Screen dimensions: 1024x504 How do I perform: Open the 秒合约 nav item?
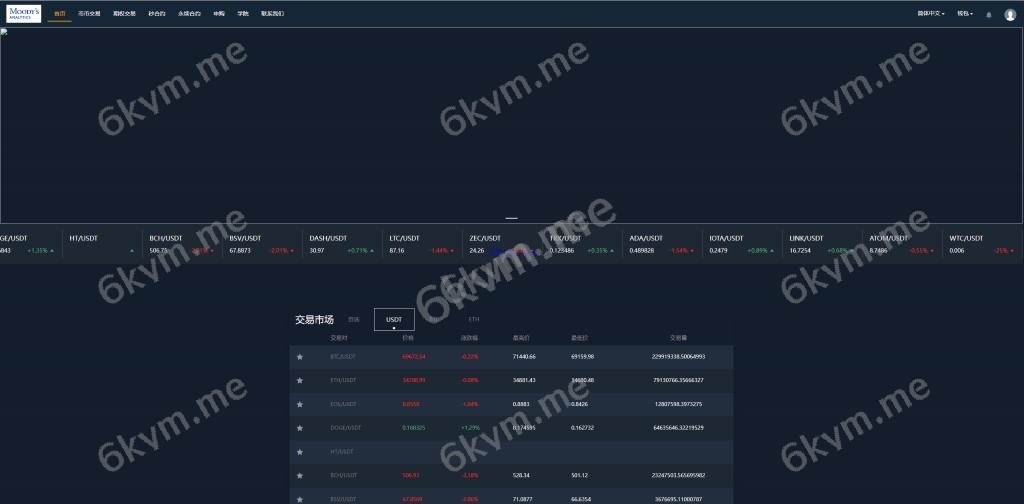(157, 14)
